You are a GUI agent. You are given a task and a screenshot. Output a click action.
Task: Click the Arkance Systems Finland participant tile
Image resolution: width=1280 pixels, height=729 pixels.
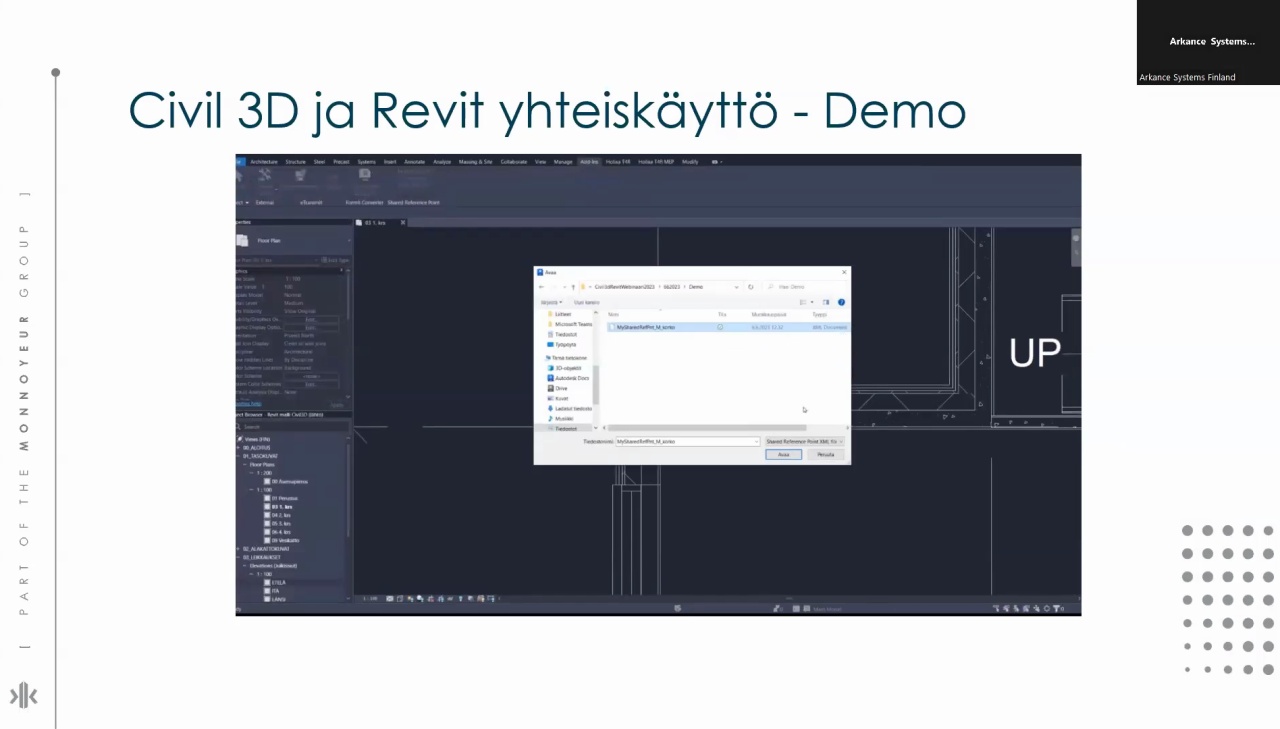coord(1208,42)
